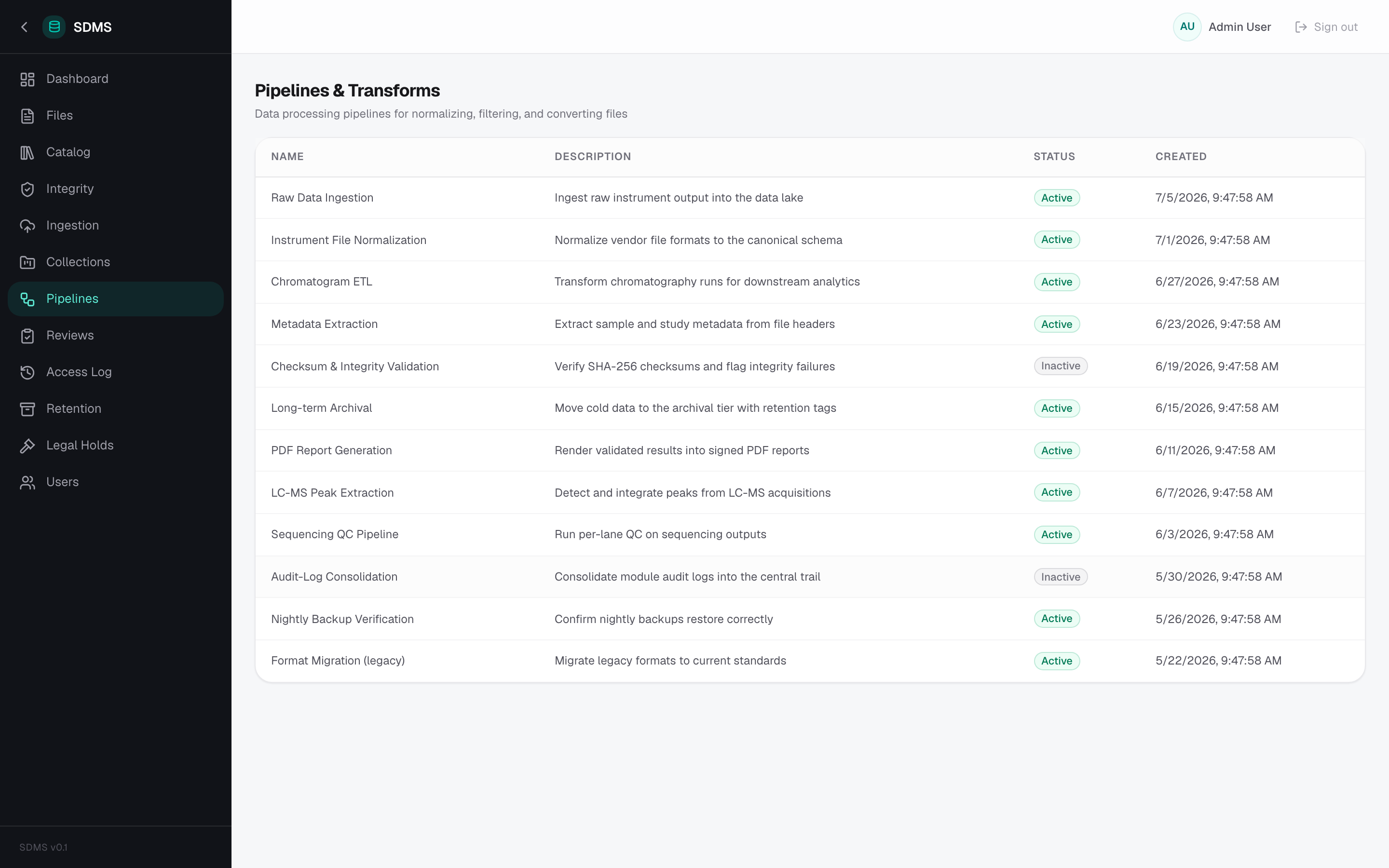Image resolution: width=1389 pixels, height=868 pixels.
Task: Open the Access Log page
Action: 115,373
